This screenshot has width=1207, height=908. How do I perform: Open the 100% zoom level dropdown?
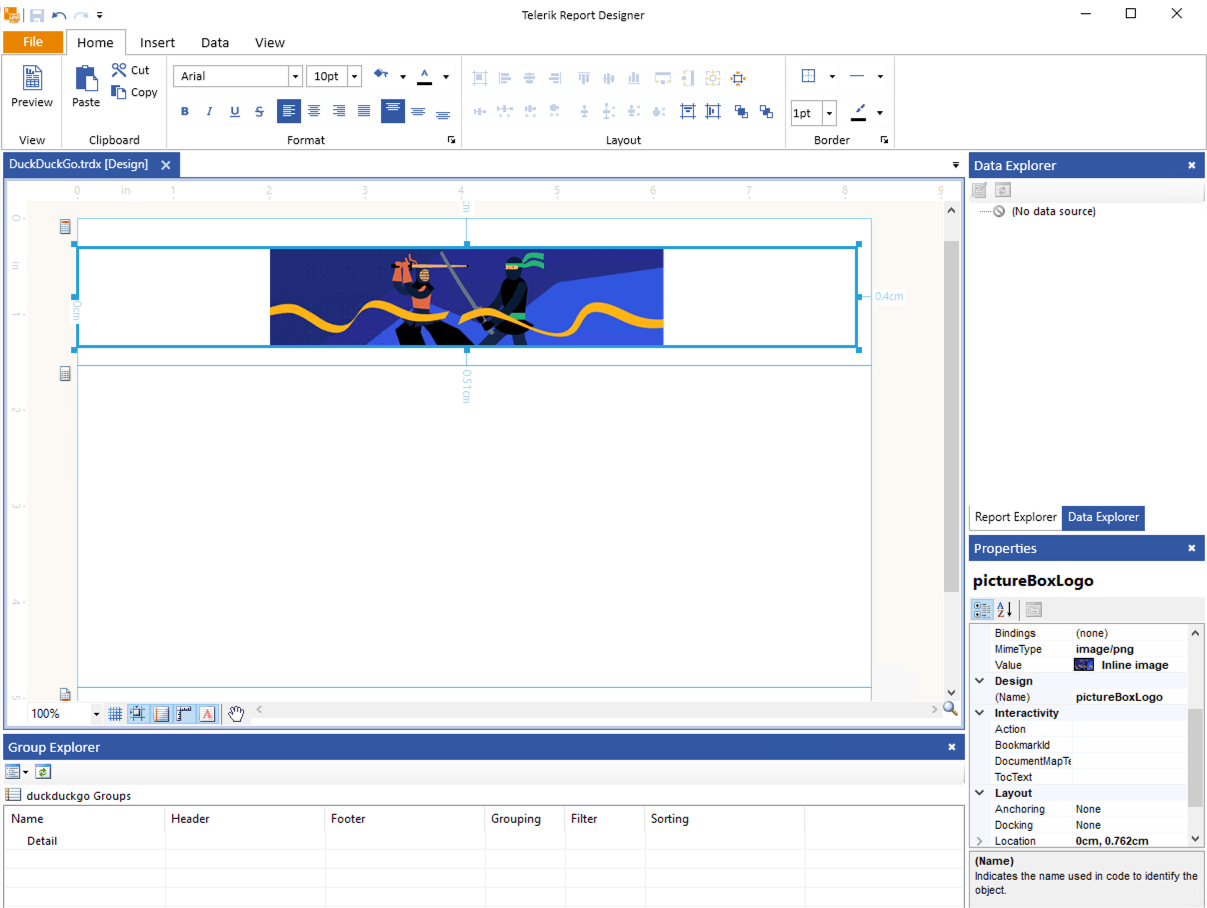coord(97,714)
